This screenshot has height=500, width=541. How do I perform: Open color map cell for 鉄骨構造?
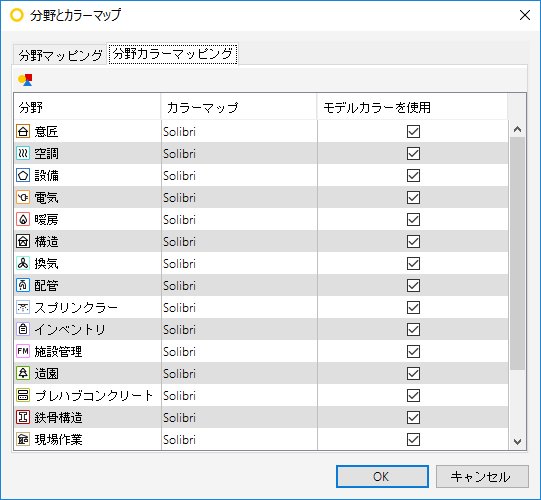pos(239,417)
